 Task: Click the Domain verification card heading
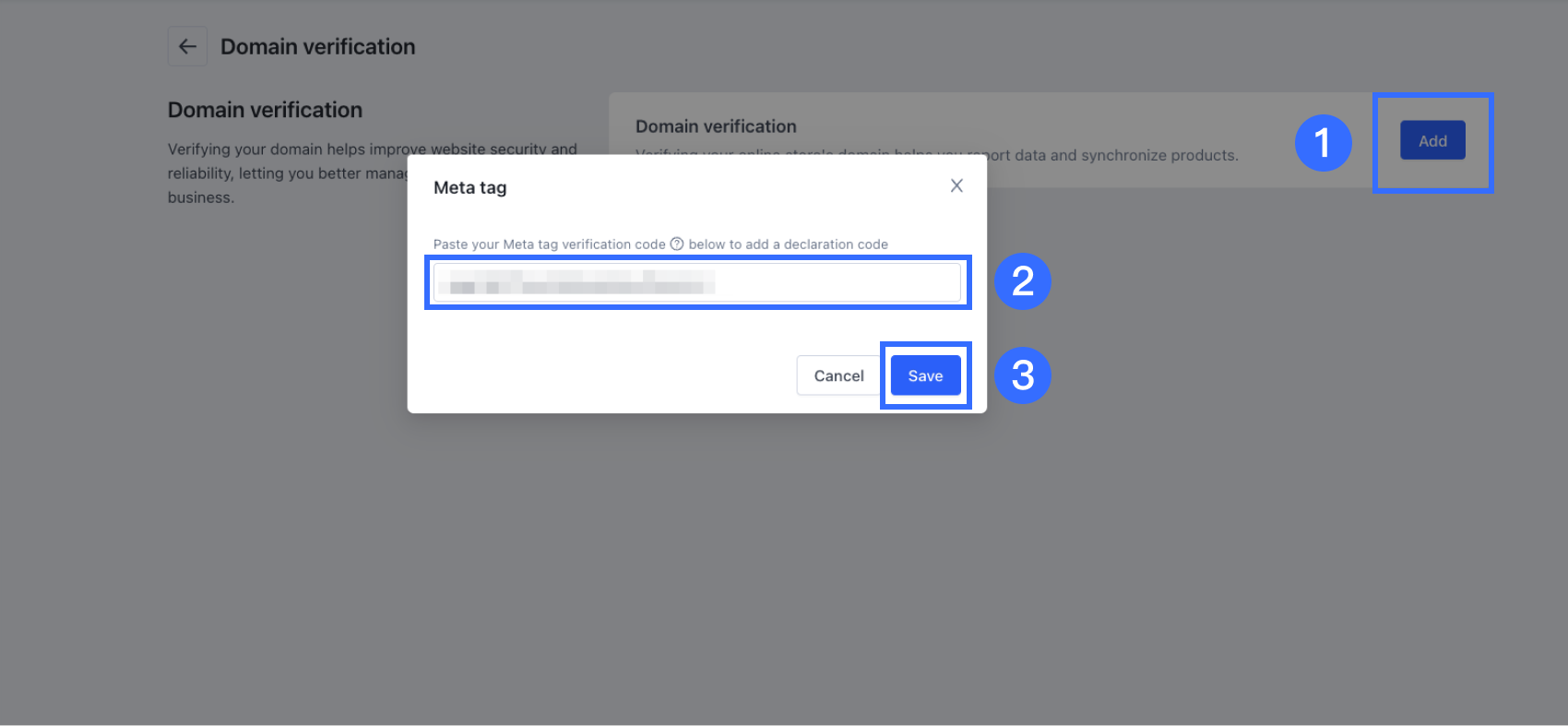(716, 126)
